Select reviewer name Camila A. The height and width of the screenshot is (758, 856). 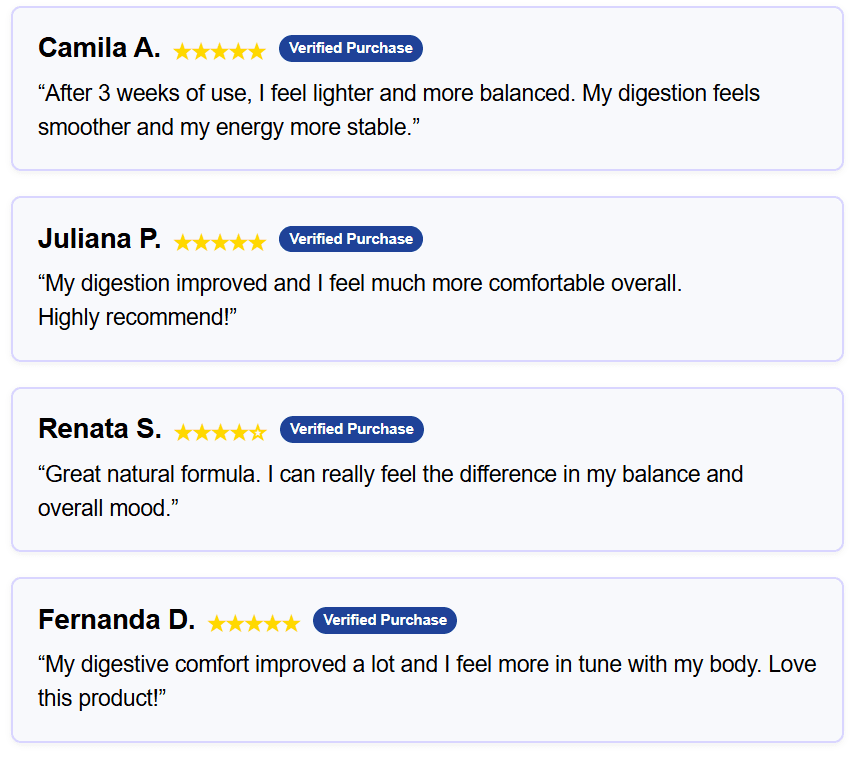coord(99,48)
